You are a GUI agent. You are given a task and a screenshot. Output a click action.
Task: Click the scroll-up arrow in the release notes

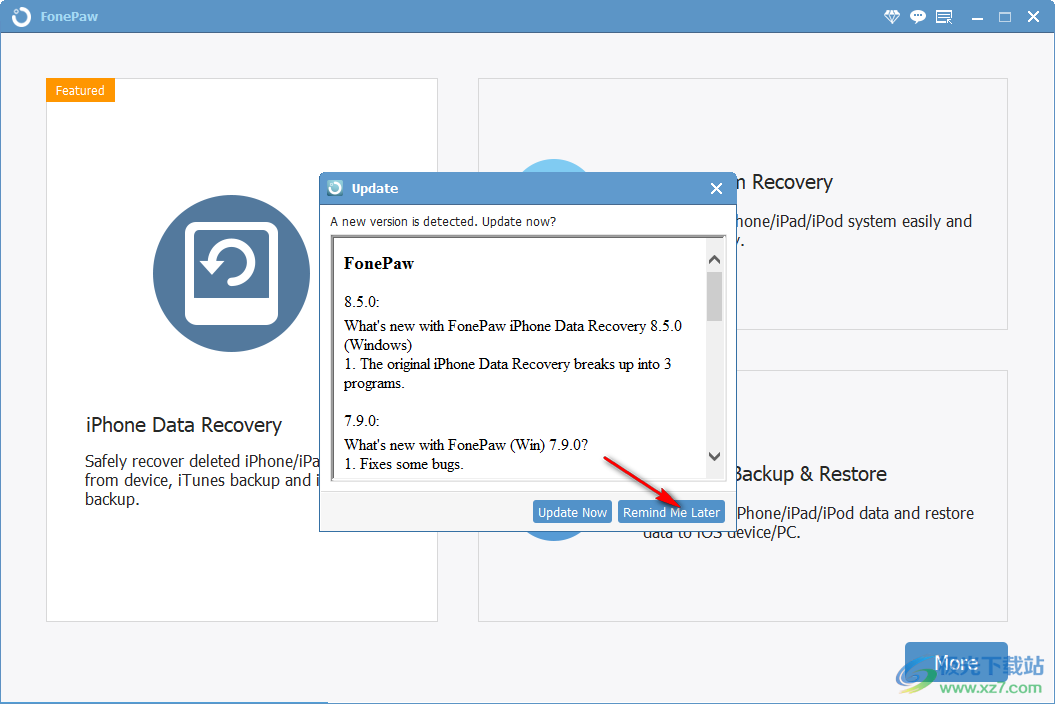pyautogui.click(x=714, y=258)
